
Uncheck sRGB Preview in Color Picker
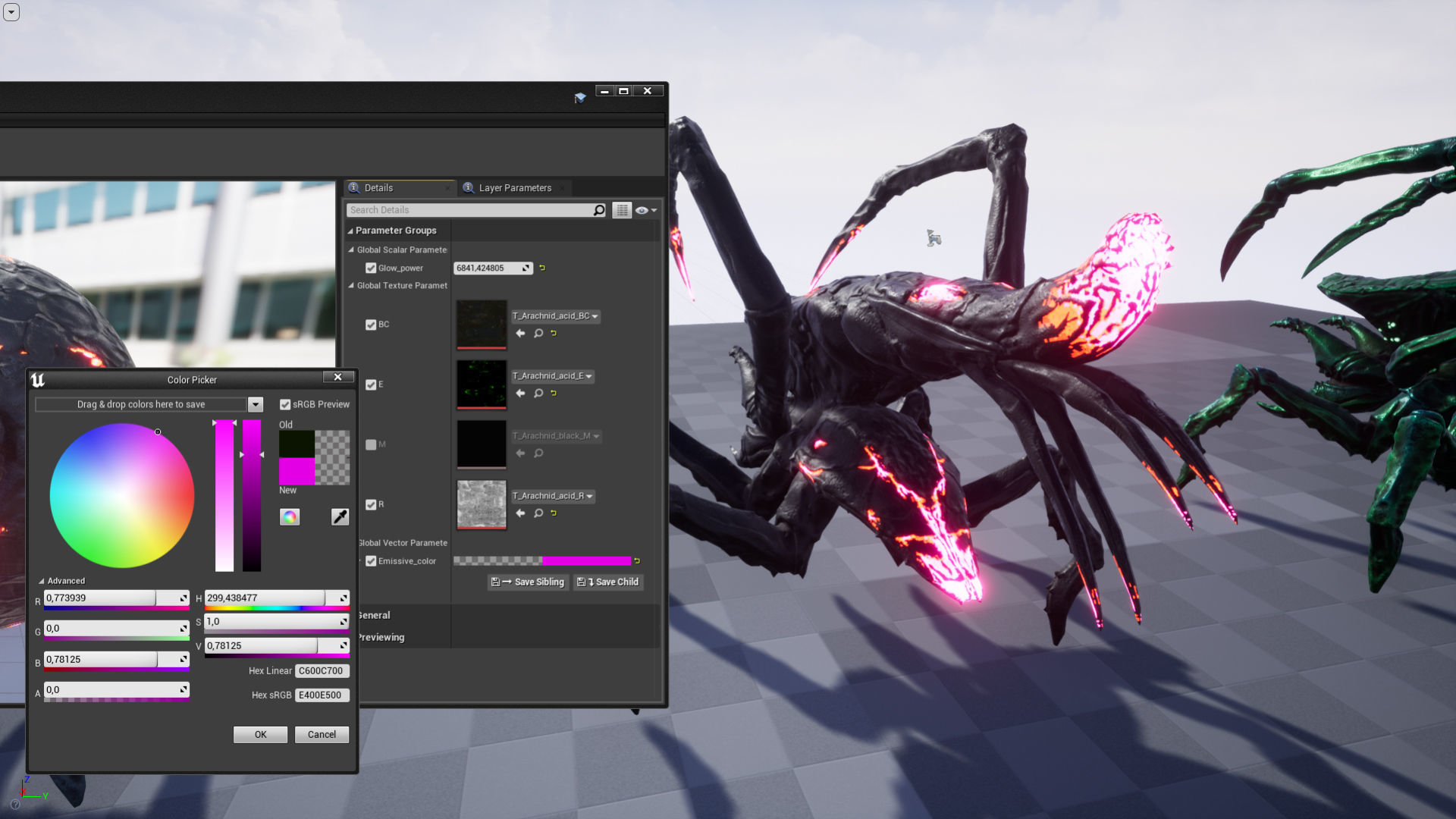(285, 405)
